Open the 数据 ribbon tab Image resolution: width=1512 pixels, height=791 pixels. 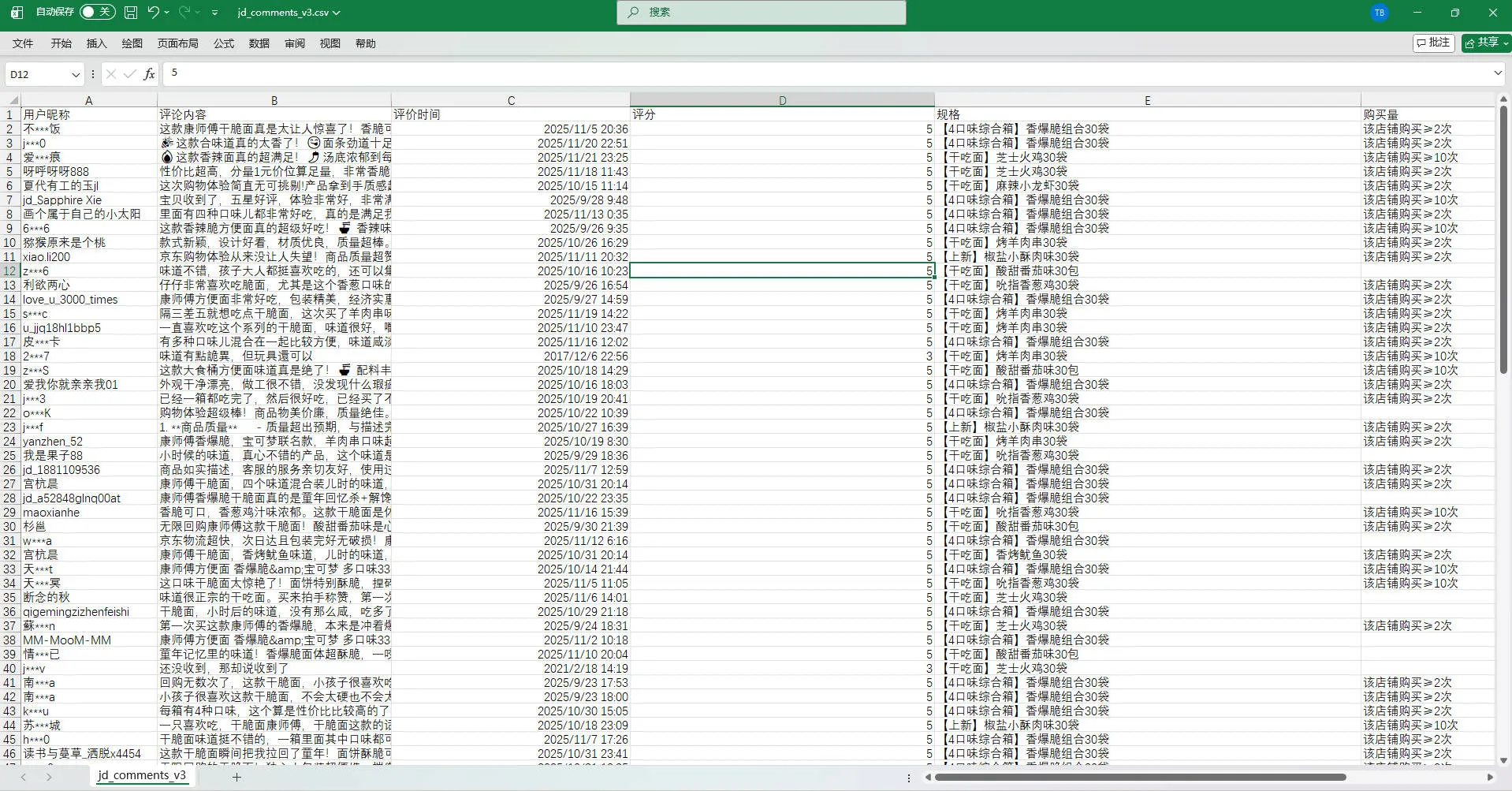(x=259, y=43)
